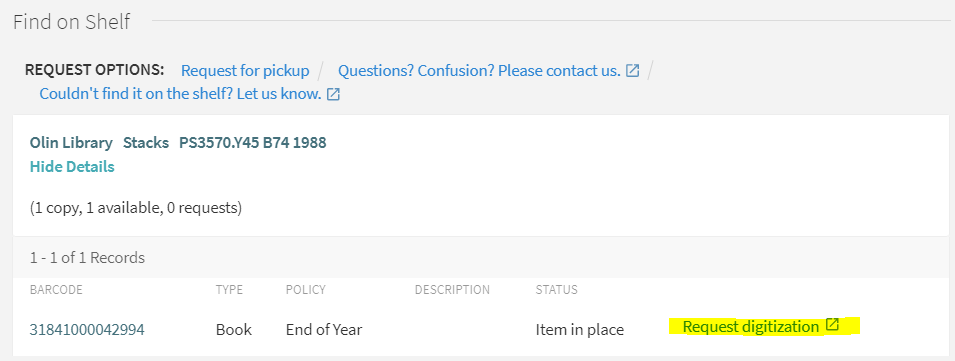Click external-link icon after 'Let us know'
Image resolution: width=955 pixels, height=361 pixels.
[x=333, y=94]
